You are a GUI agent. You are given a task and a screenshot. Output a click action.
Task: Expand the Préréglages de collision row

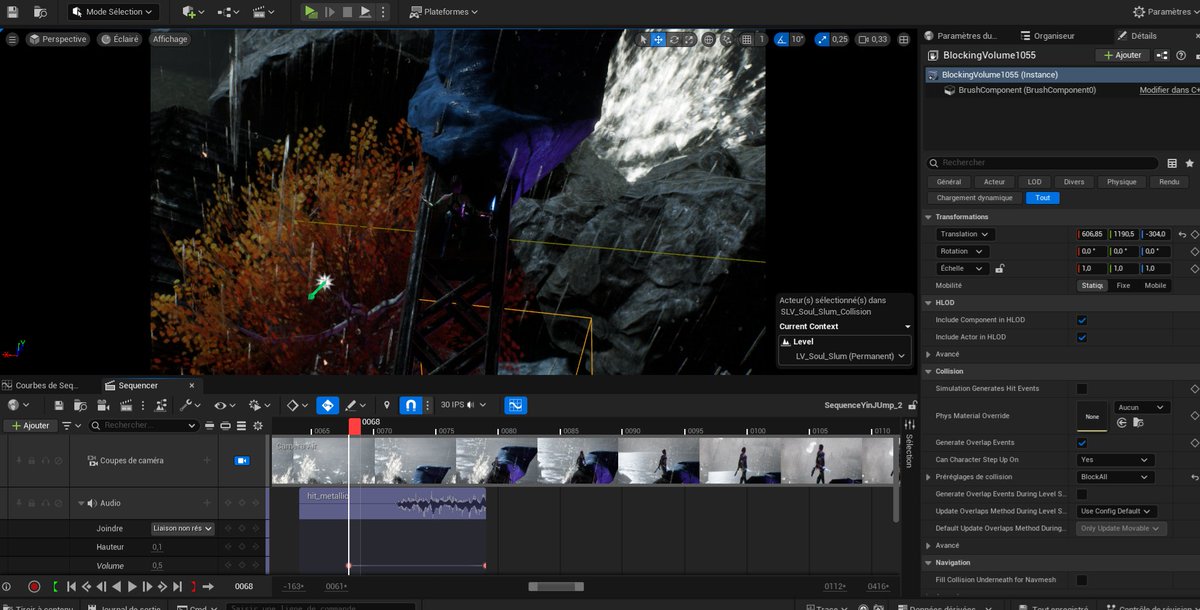pos(928,477)
